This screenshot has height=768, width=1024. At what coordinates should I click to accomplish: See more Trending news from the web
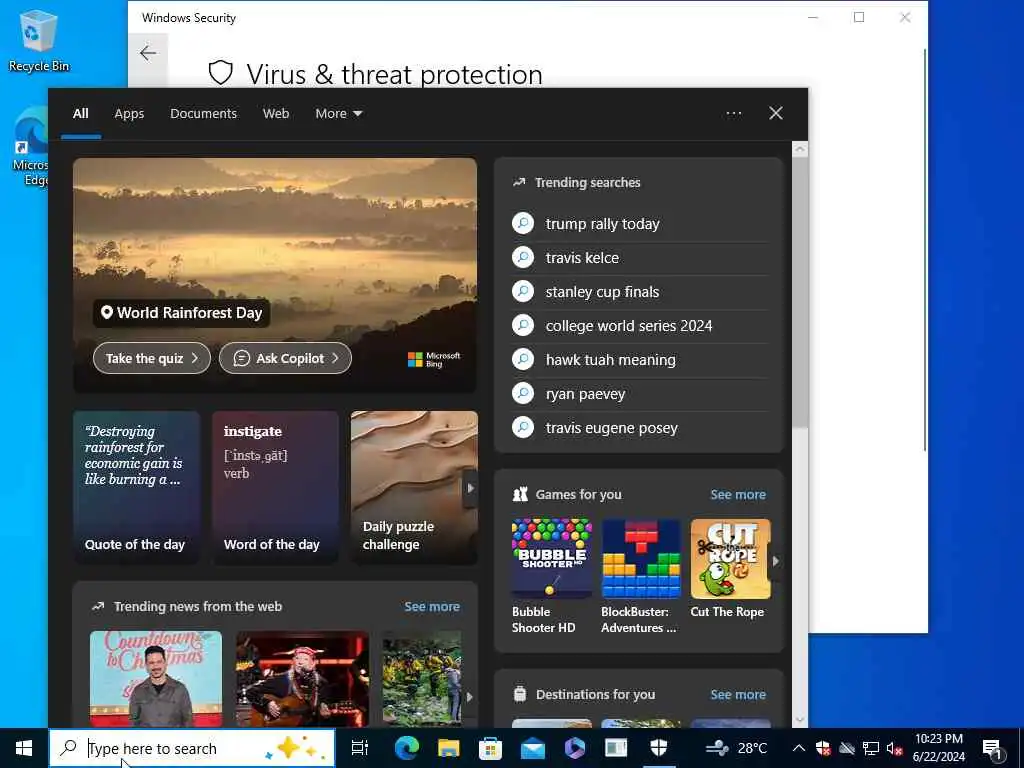(x=432, y=607)
